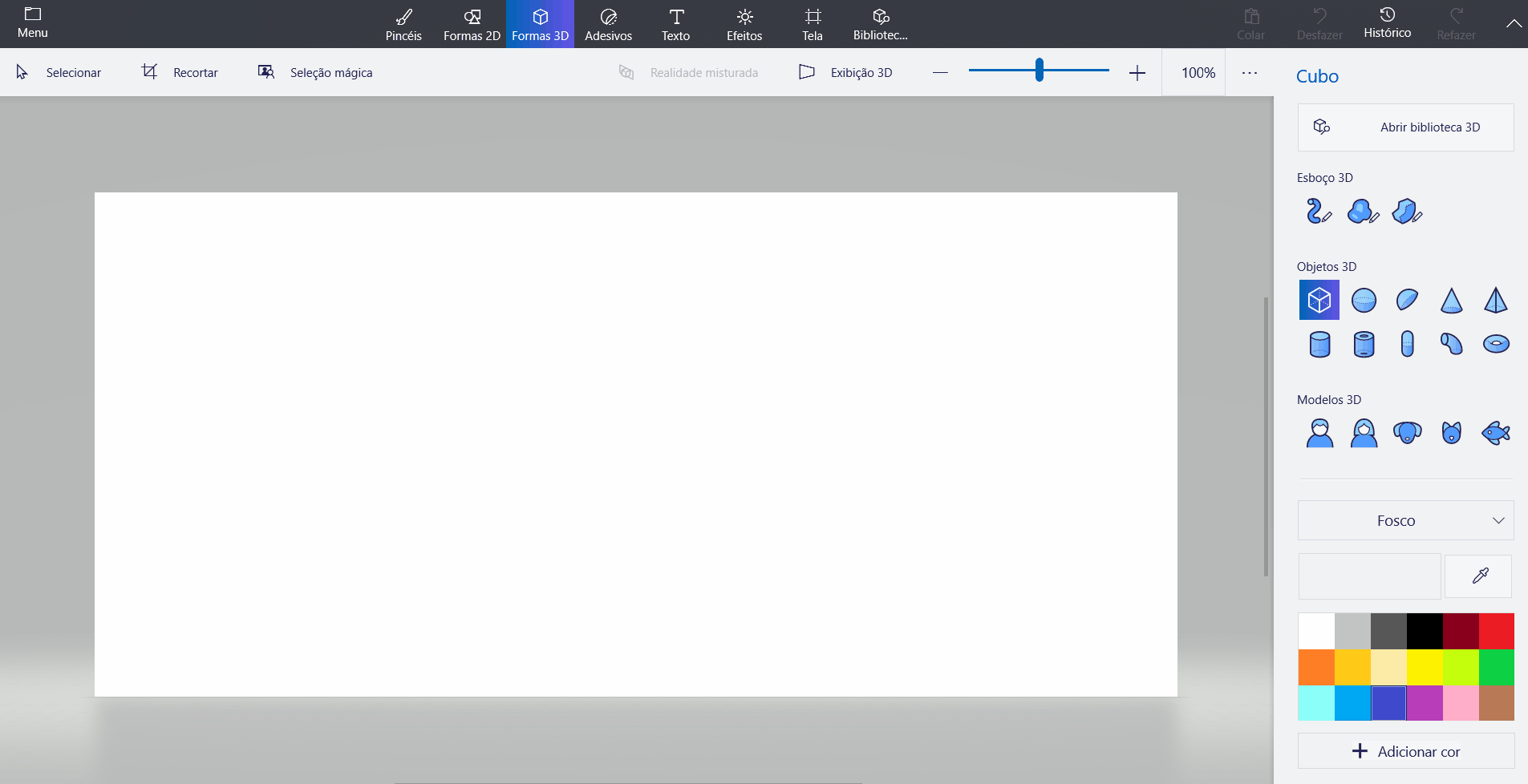Choose the dark red color swatch
The height and width of the screenshot is (784, 1528).
pyautogui.click(x=1461, y=631)
